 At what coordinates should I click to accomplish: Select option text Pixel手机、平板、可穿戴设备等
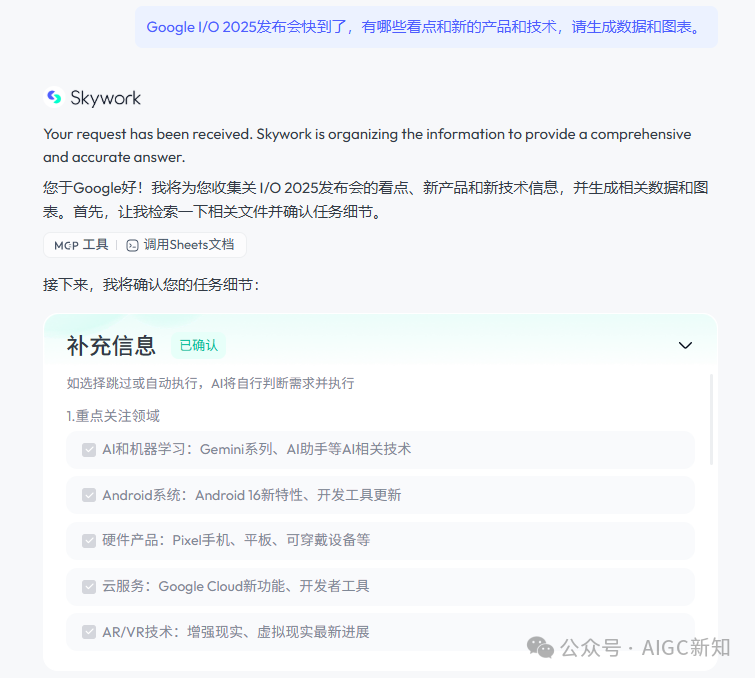pos(271,540)
